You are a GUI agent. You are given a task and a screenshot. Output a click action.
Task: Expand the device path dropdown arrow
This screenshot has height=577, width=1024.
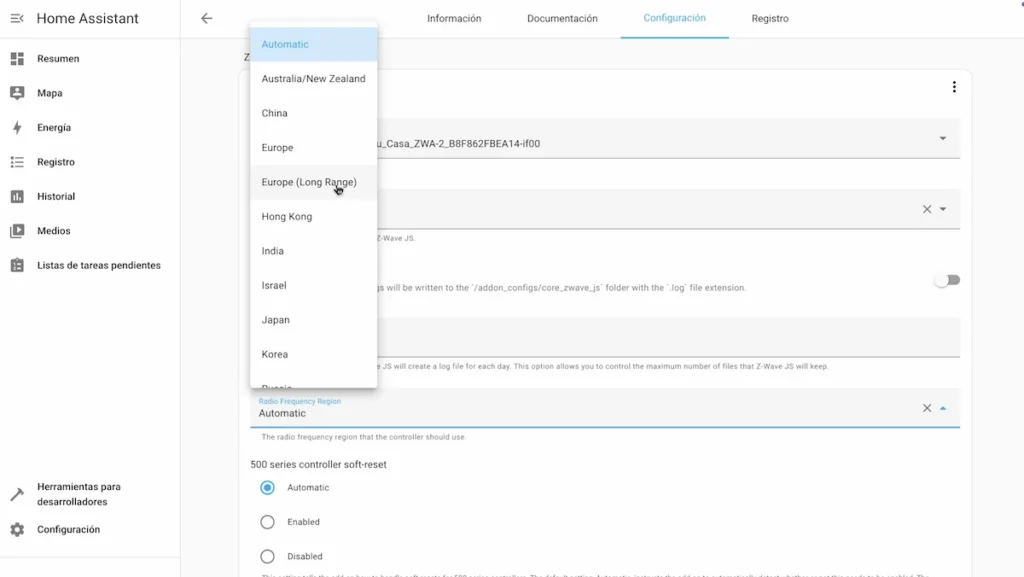(943, 138)
